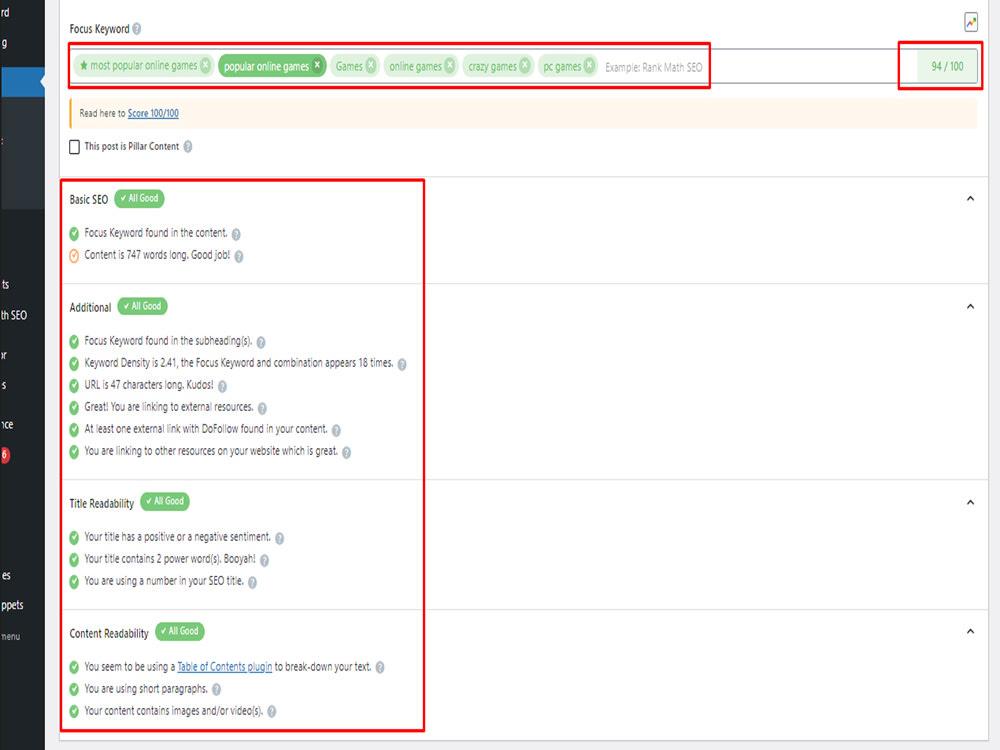Remove the 'most popular online games' keyword tag
Image resolution: width=1000 pixels, height=750 pixels.
pos(205,65)
